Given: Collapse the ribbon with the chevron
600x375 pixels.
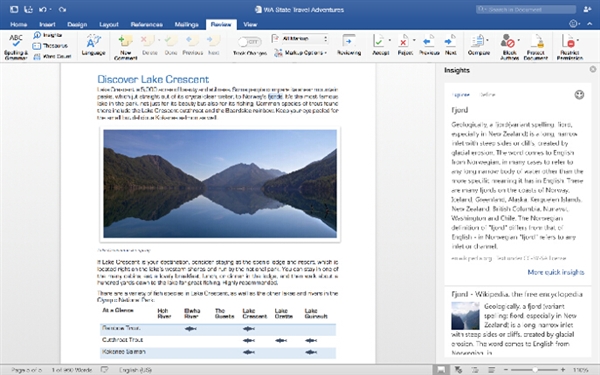Looking at the screenshot, I should 590,24.
